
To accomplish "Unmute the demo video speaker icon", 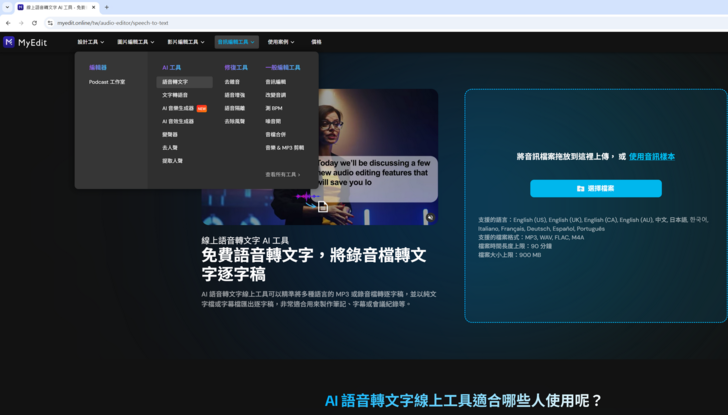I will coord(430,215).
